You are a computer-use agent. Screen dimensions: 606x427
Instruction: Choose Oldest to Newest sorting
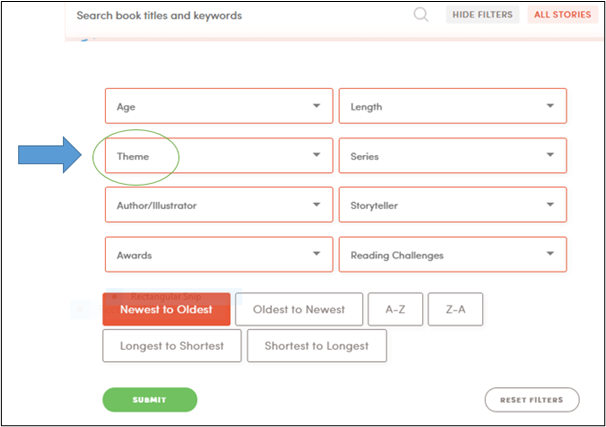click(299, 310)
